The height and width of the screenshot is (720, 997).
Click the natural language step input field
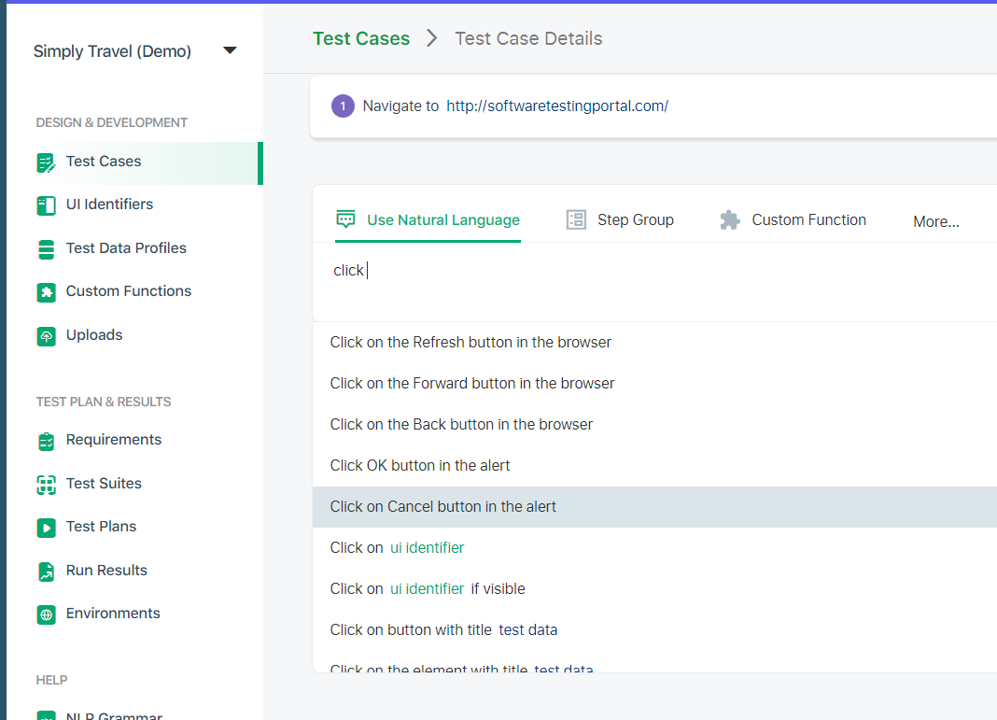click(x=655, y=282)
